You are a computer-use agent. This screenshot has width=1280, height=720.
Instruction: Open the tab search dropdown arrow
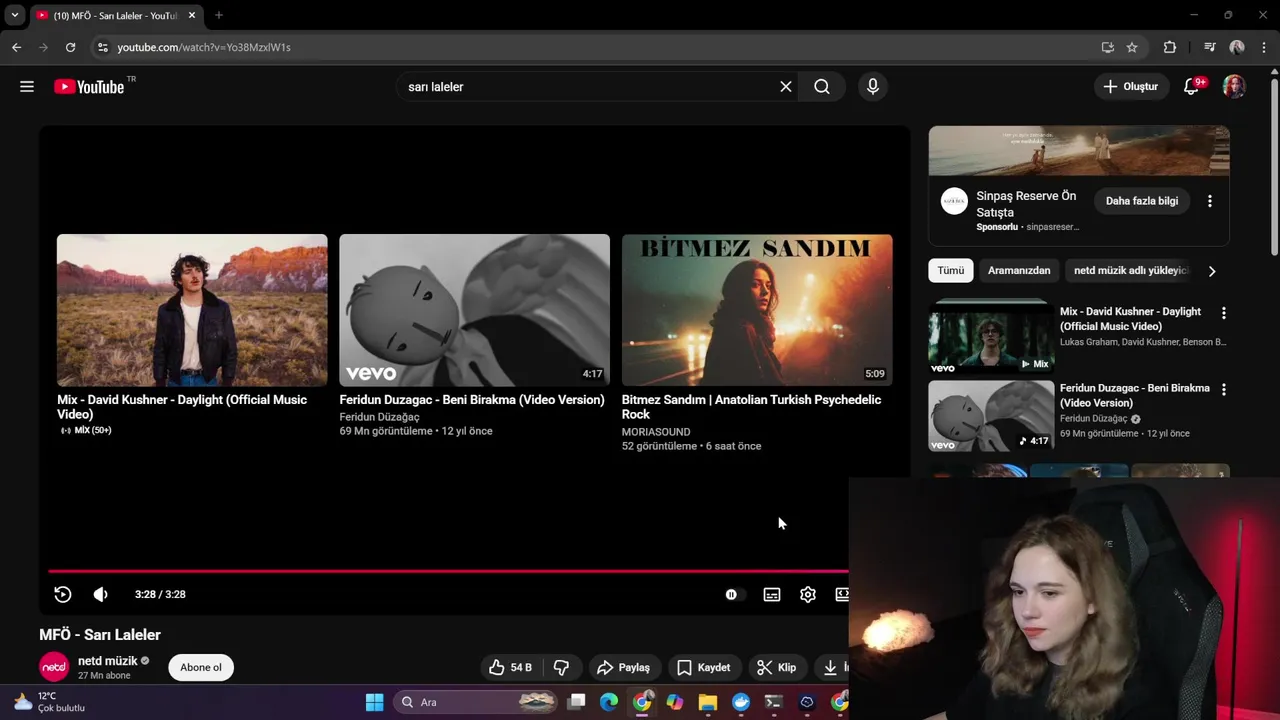14,15
